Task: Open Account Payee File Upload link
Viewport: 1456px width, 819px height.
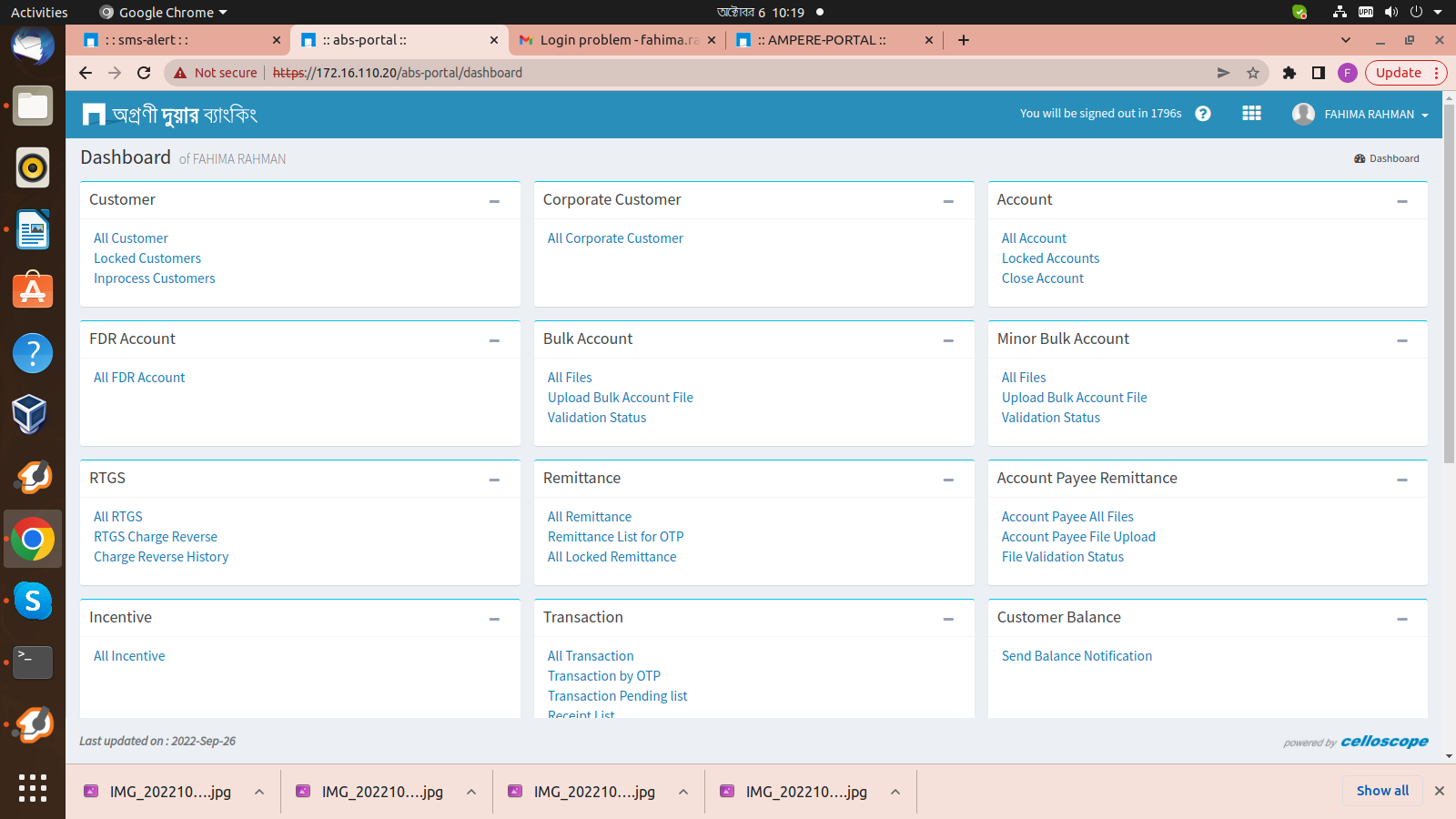Action: [x=1078, y=537]
